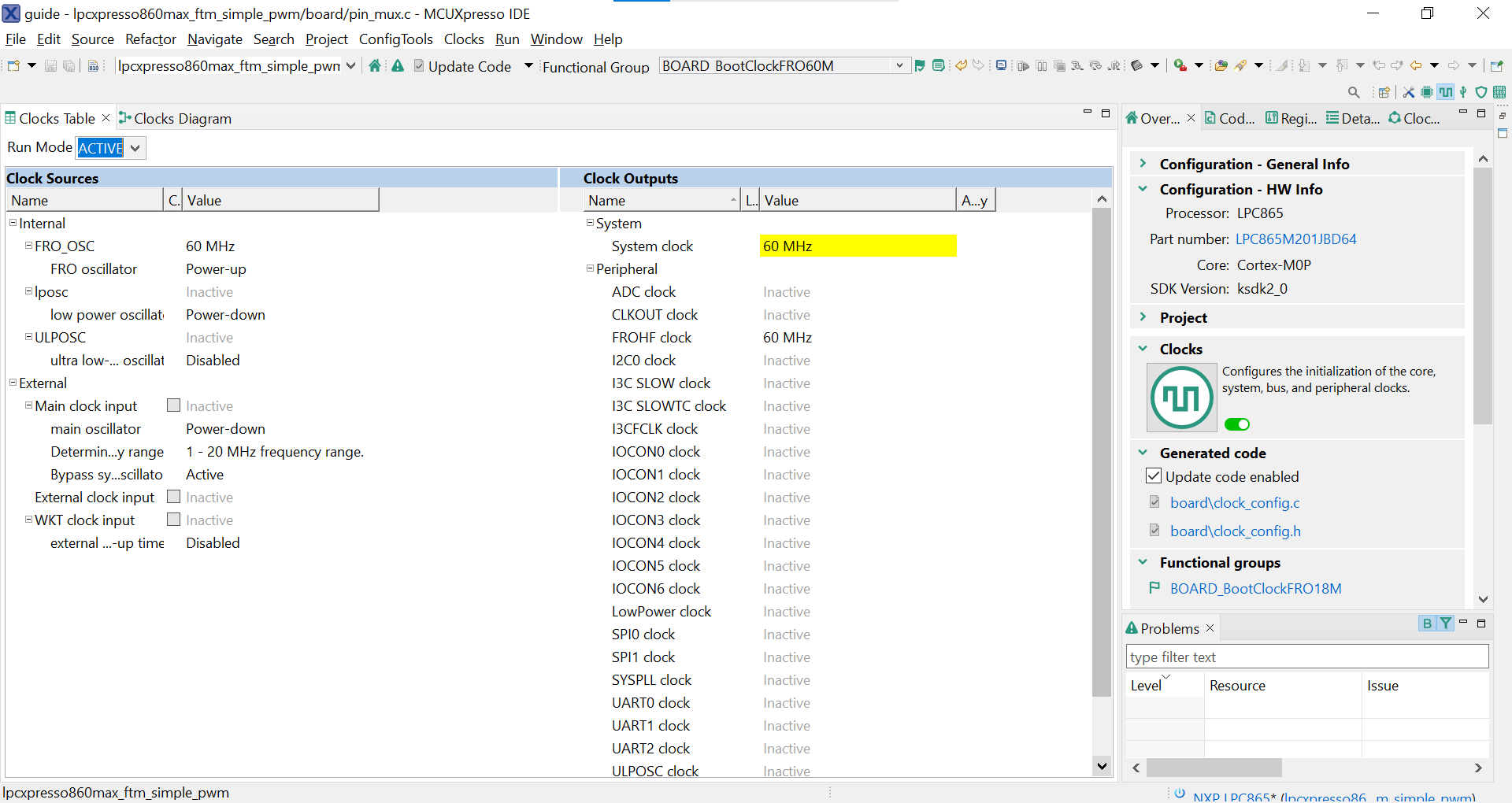Expand Configuration - General Info section
Image resolution: width=1512 pixels, height=803 pixels.
click(x=1143, y=164)
